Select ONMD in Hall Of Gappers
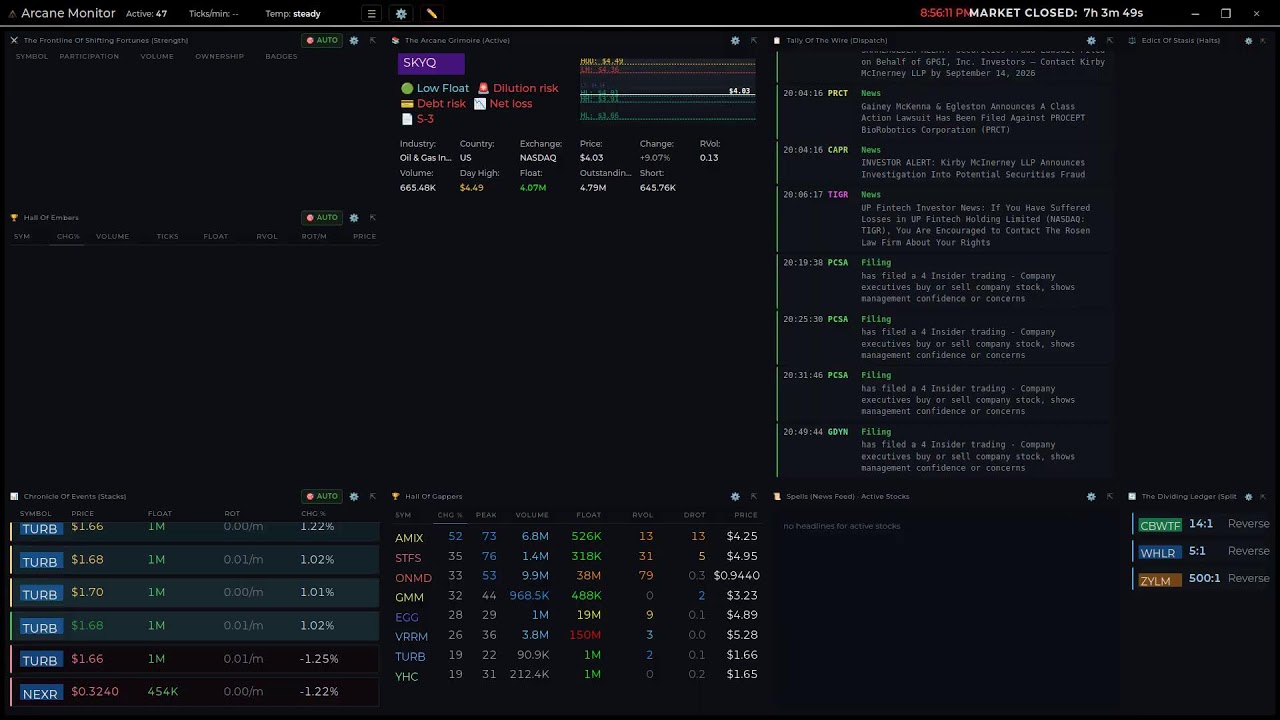 point(413,578)
